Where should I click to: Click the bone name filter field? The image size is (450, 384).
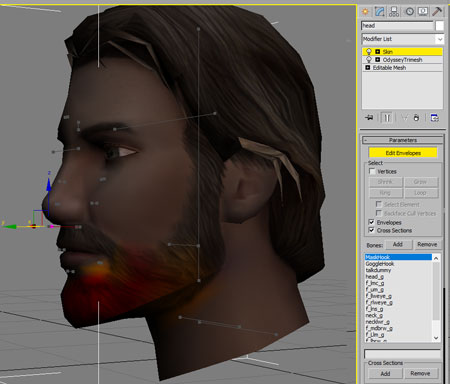coord(403,354)
